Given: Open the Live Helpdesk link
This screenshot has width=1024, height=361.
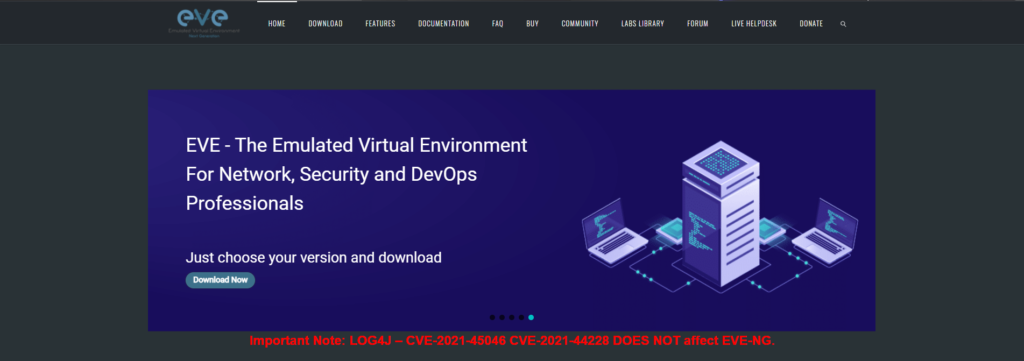Looking at the screenshot, I should pyautogui.click(x=754, y=24).
